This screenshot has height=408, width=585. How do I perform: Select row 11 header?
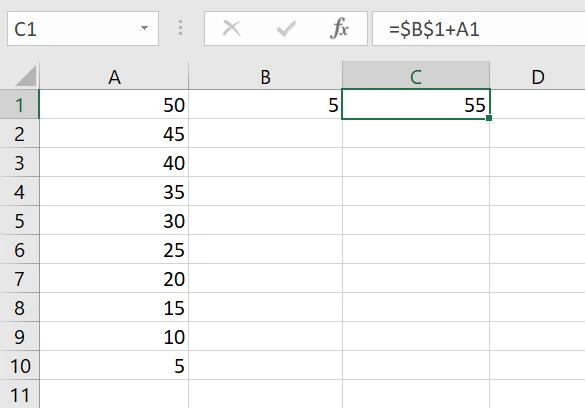click(19, 395)
